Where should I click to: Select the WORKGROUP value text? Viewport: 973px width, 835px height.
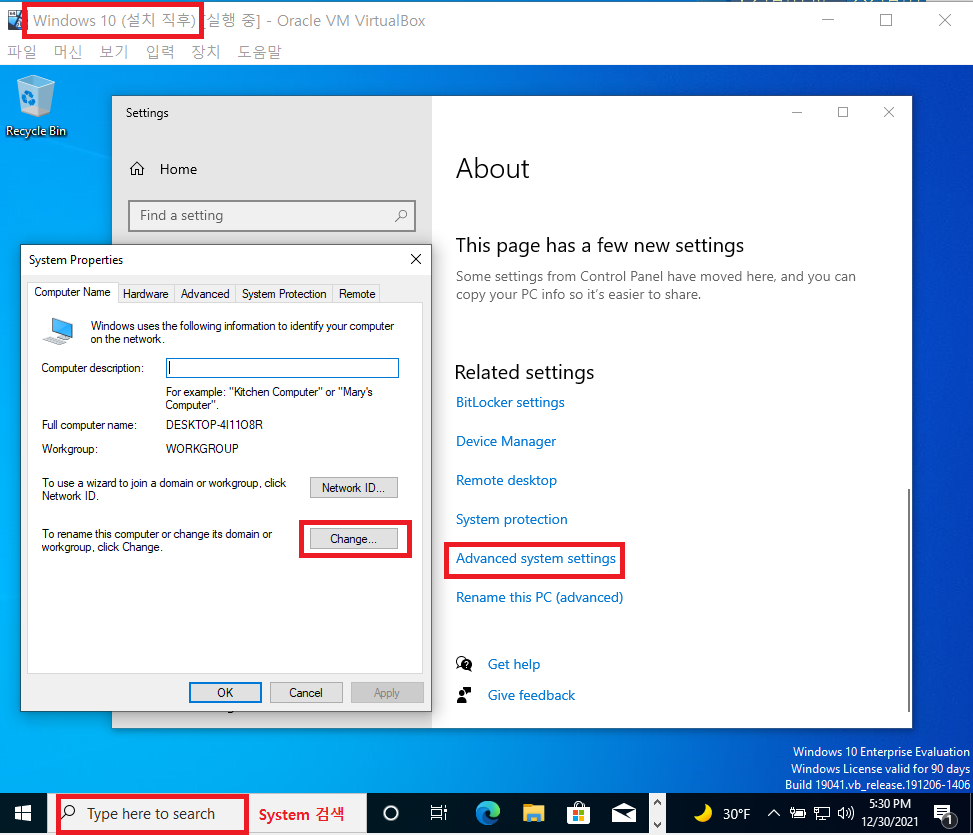[x=202, y=449]
